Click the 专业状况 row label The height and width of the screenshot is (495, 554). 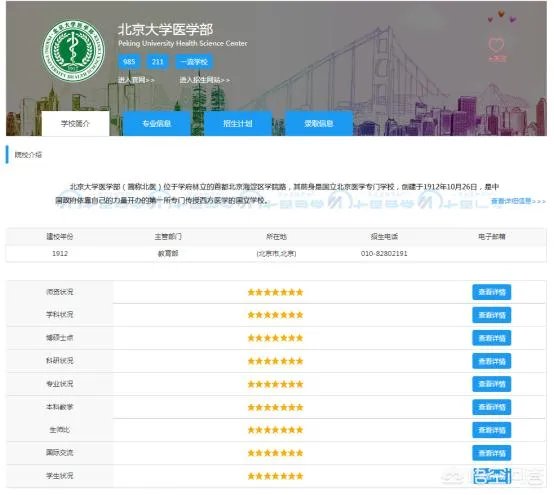[x=60, y=384]
